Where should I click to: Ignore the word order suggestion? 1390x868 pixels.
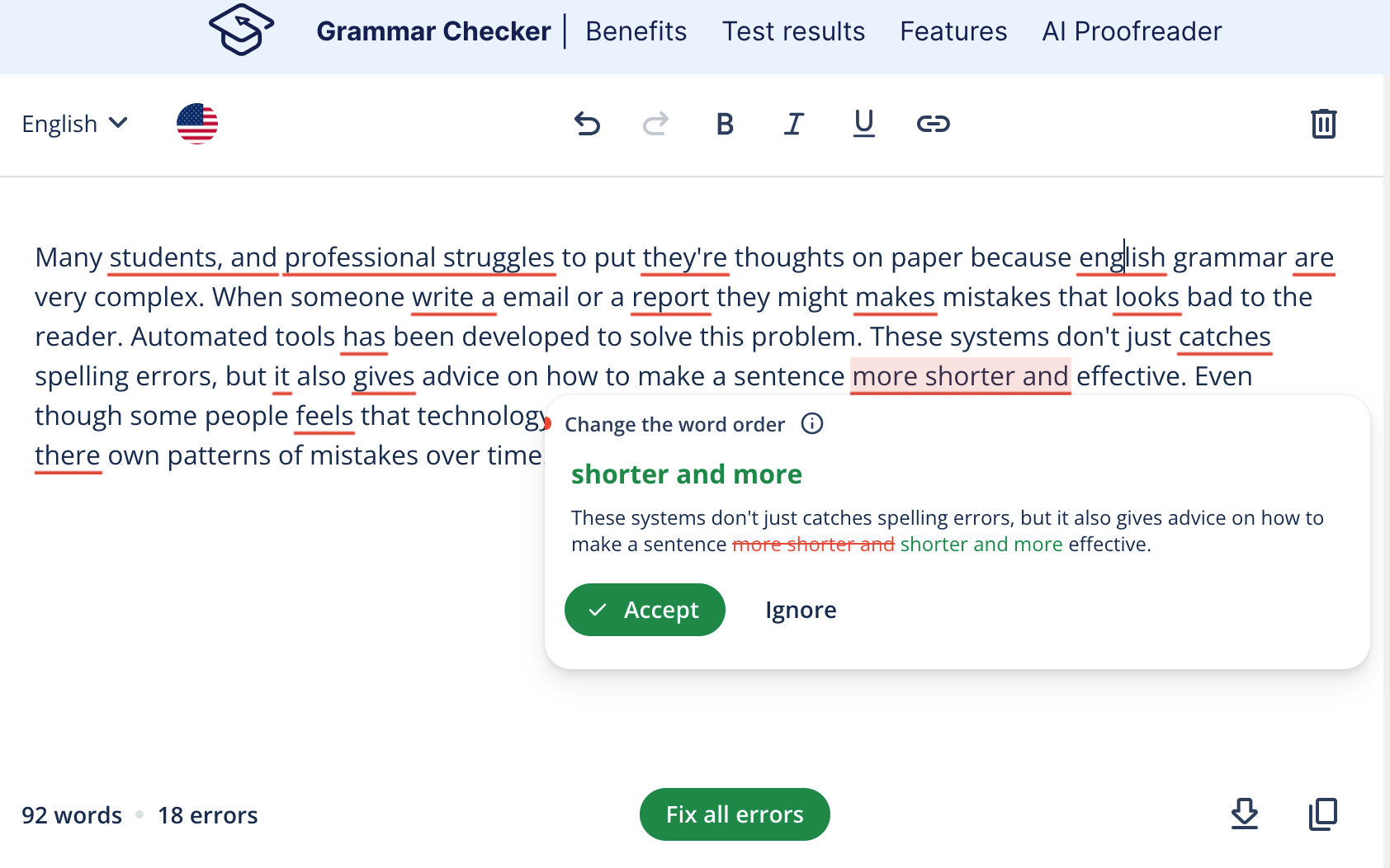point(801,610)
